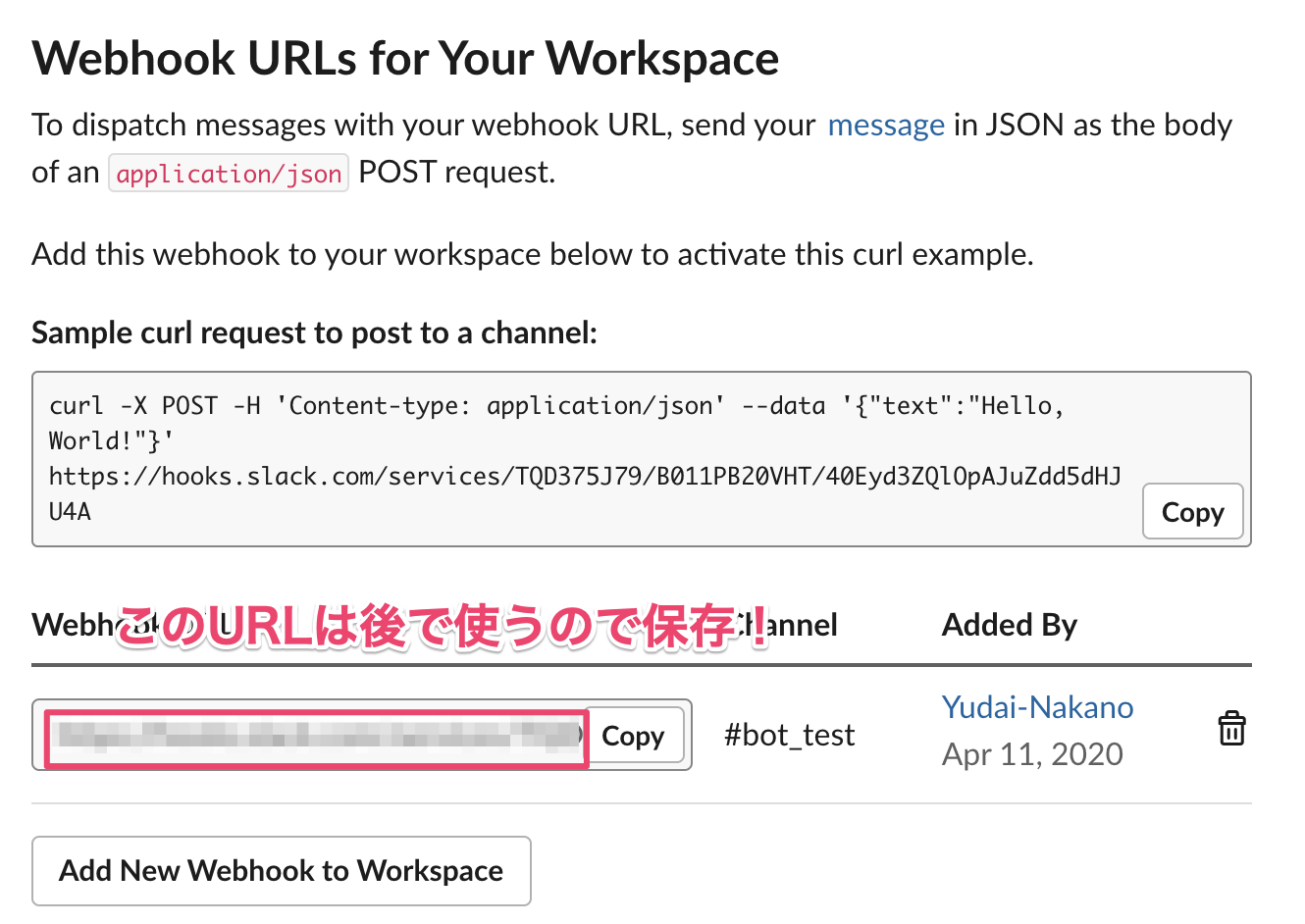Open the 'message' documentation link

point(886,126)
